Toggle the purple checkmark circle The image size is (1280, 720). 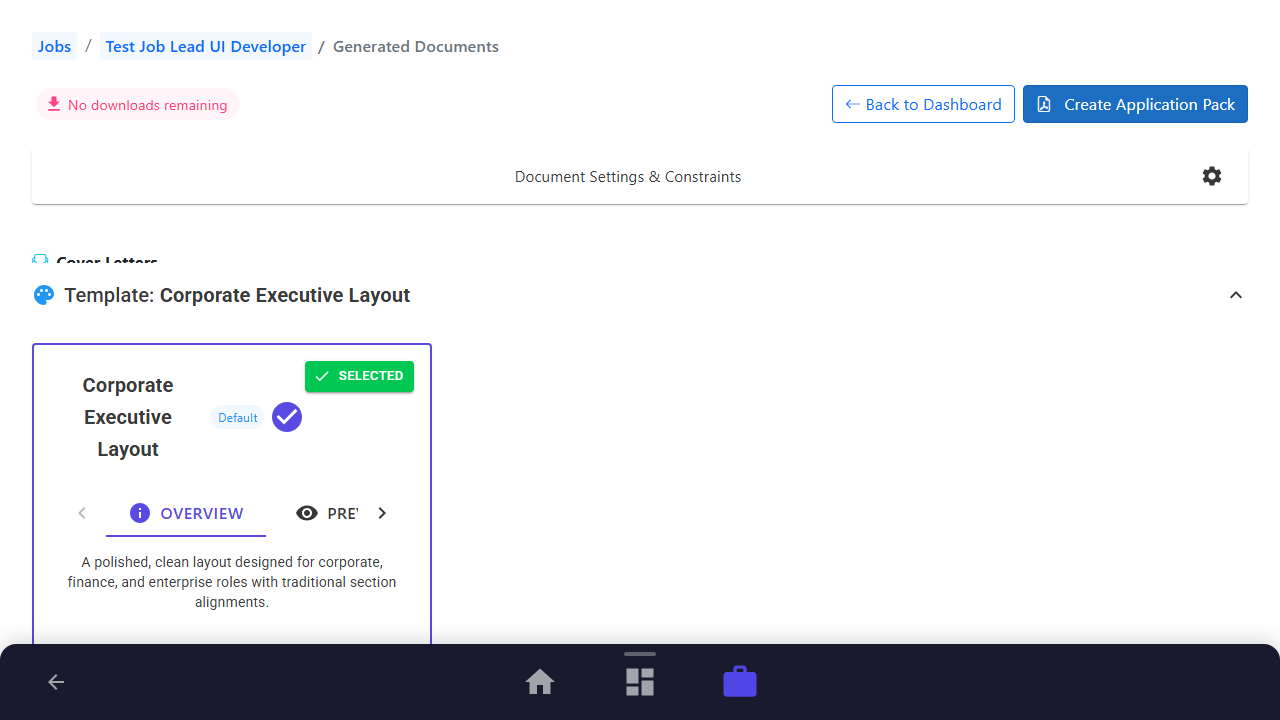click(x=287, y=417)
